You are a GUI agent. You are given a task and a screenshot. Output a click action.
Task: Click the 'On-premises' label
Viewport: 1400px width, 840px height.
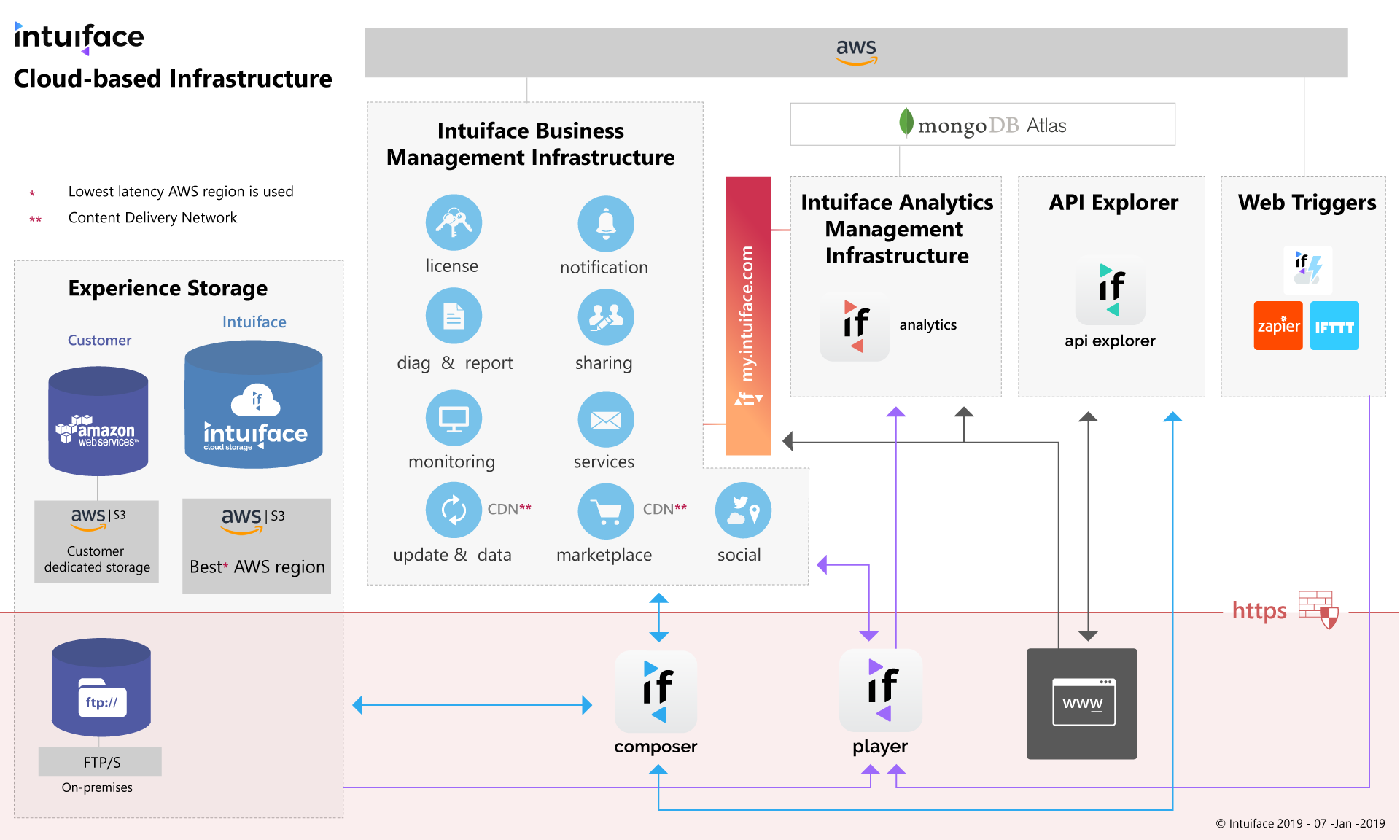[97, 787]
